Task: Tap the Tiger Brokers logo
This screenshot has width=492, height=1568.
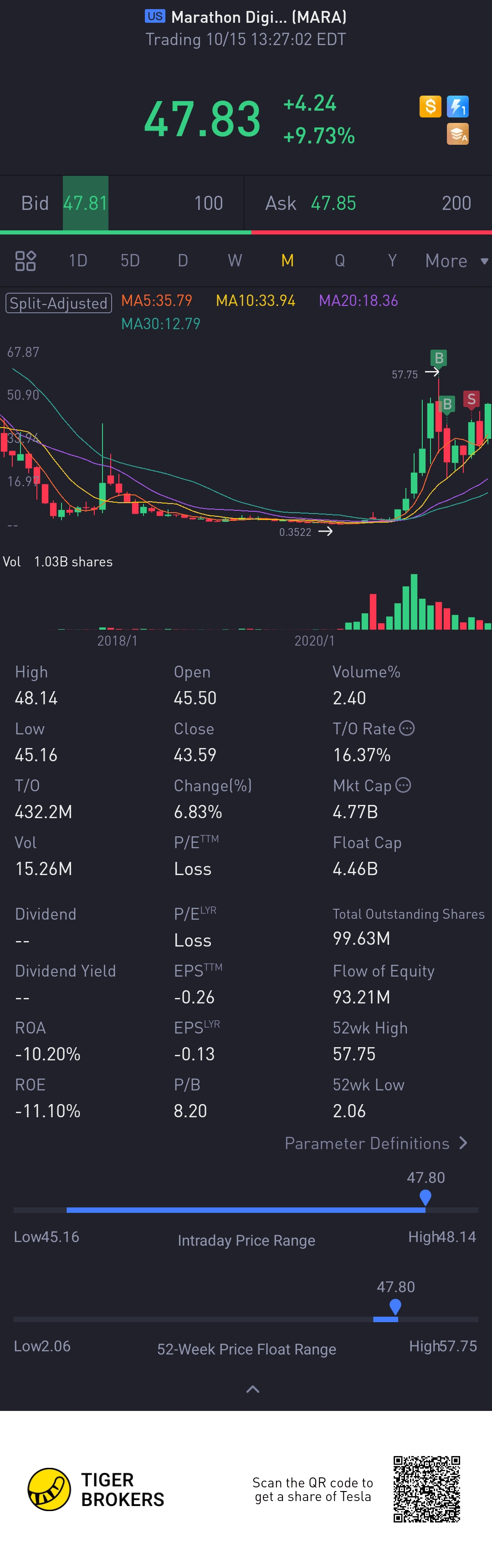Action: (96, 1489)
